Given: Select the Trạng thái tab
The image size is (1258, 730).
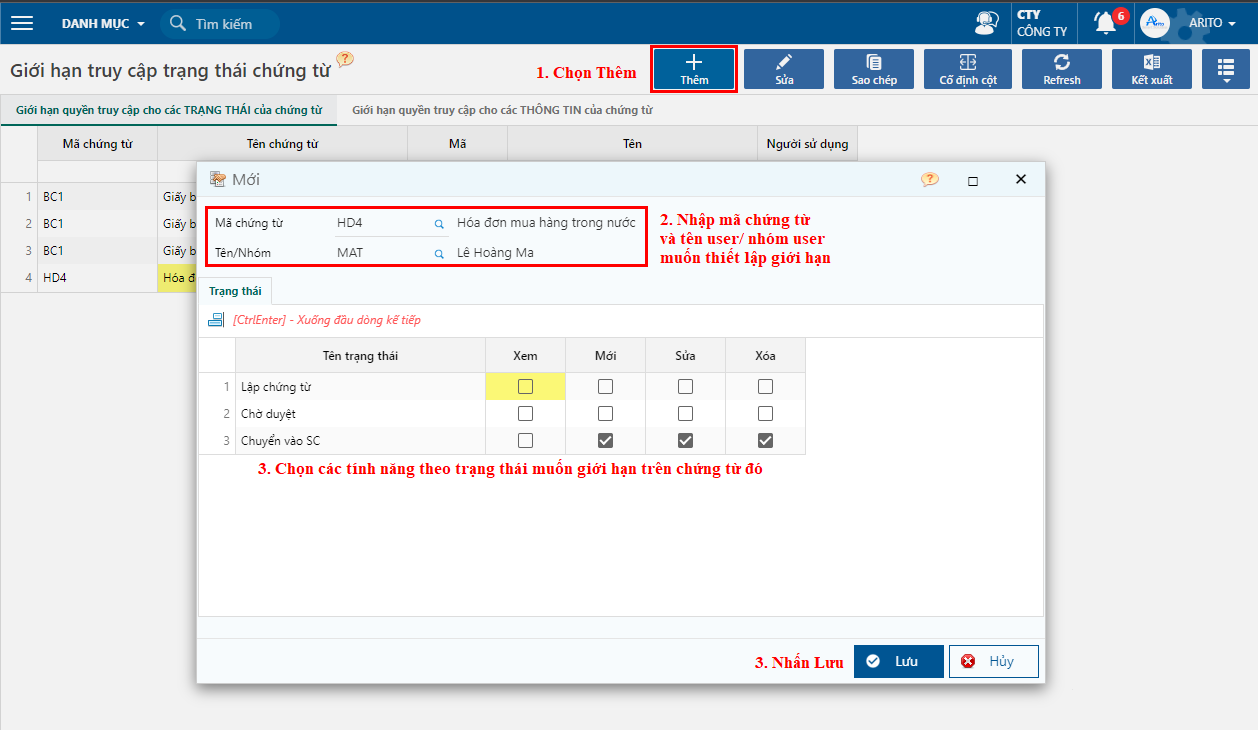Looking at the screenshot, I should tap(235, 291).
